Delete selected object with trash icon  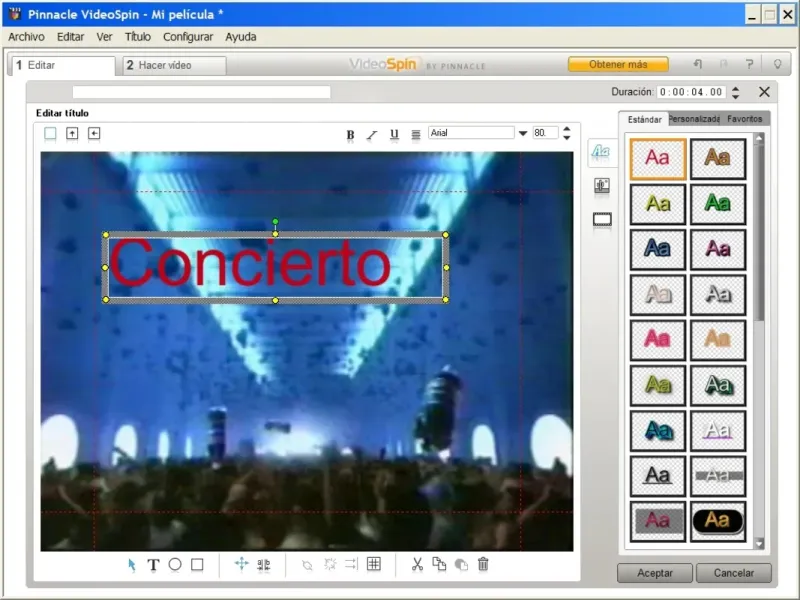483,565
